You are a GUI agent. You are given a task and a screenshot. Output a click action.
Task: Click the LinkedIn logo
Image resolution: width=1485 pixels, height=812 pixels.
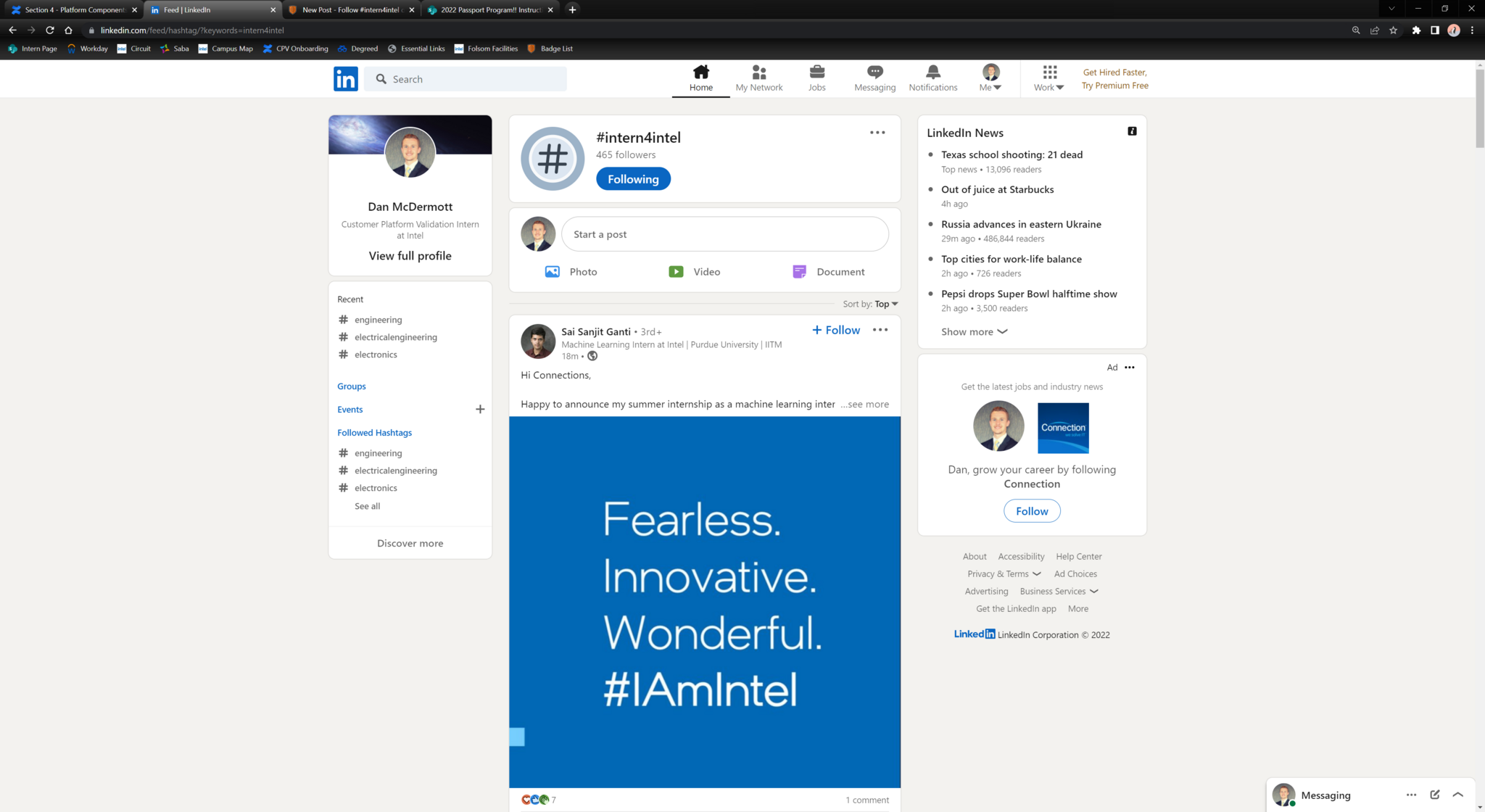[x=345, y=78]
